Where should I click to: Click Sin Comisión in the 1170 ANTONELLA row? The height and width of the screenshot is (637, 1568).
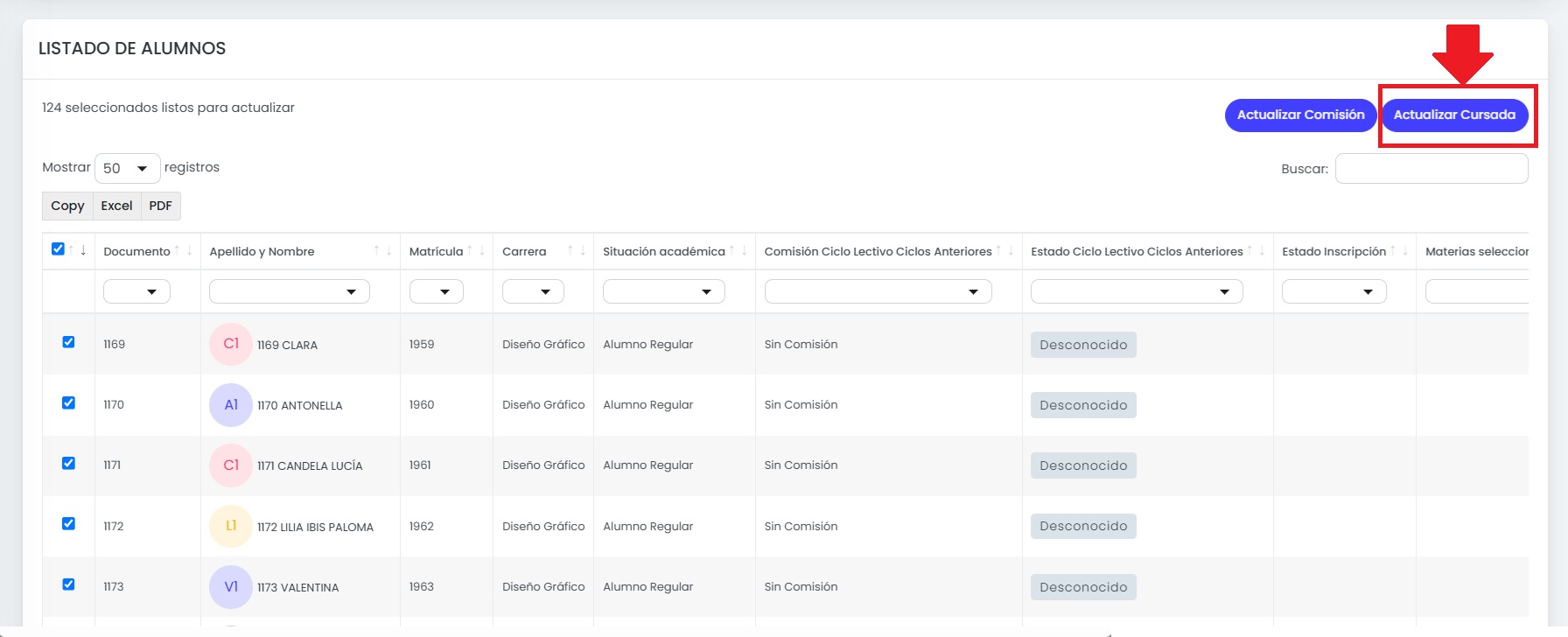tap(801, 404)
